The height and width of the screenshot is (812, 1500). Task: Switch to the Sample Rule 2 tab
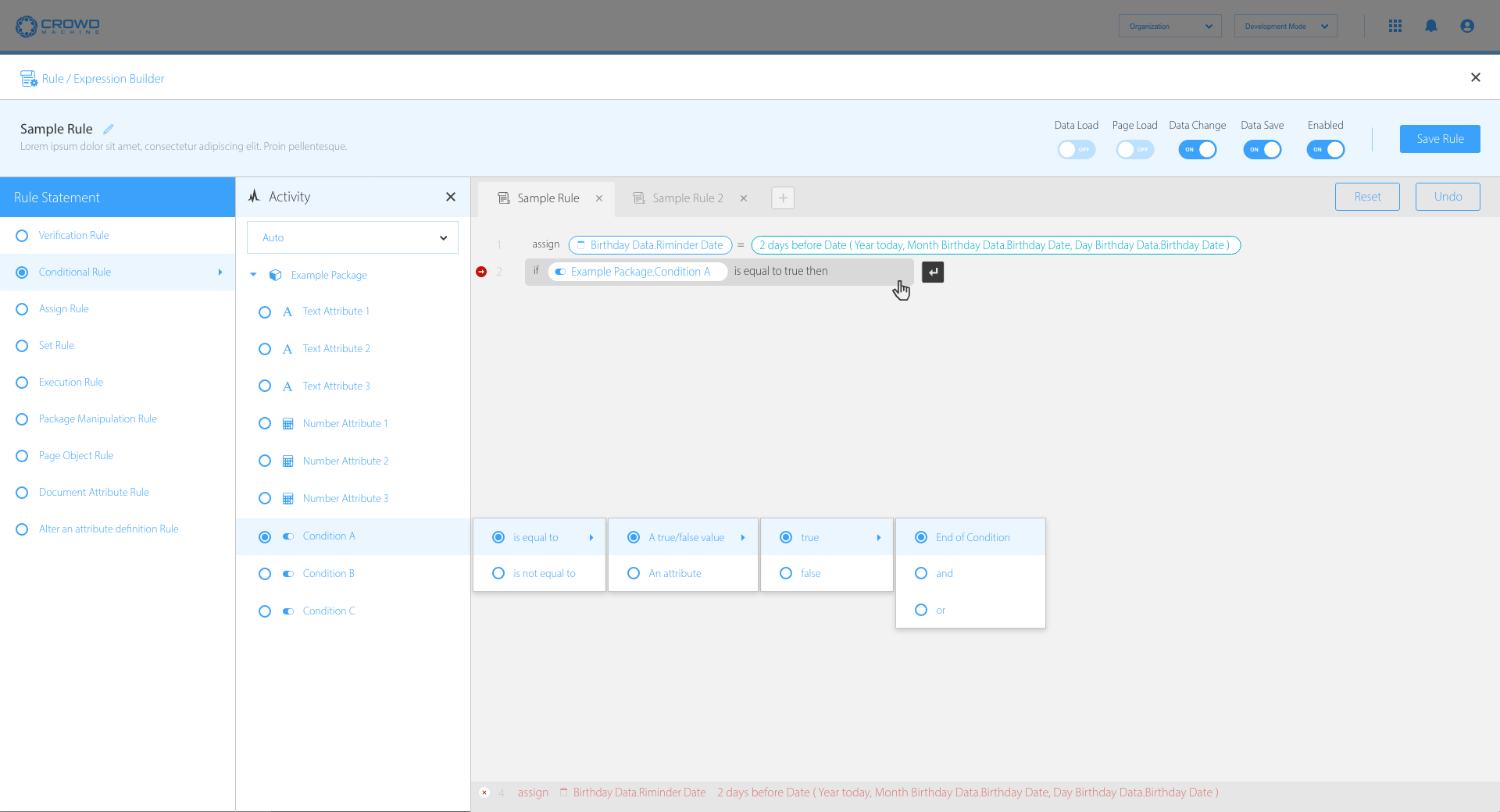tap(687, 198)
